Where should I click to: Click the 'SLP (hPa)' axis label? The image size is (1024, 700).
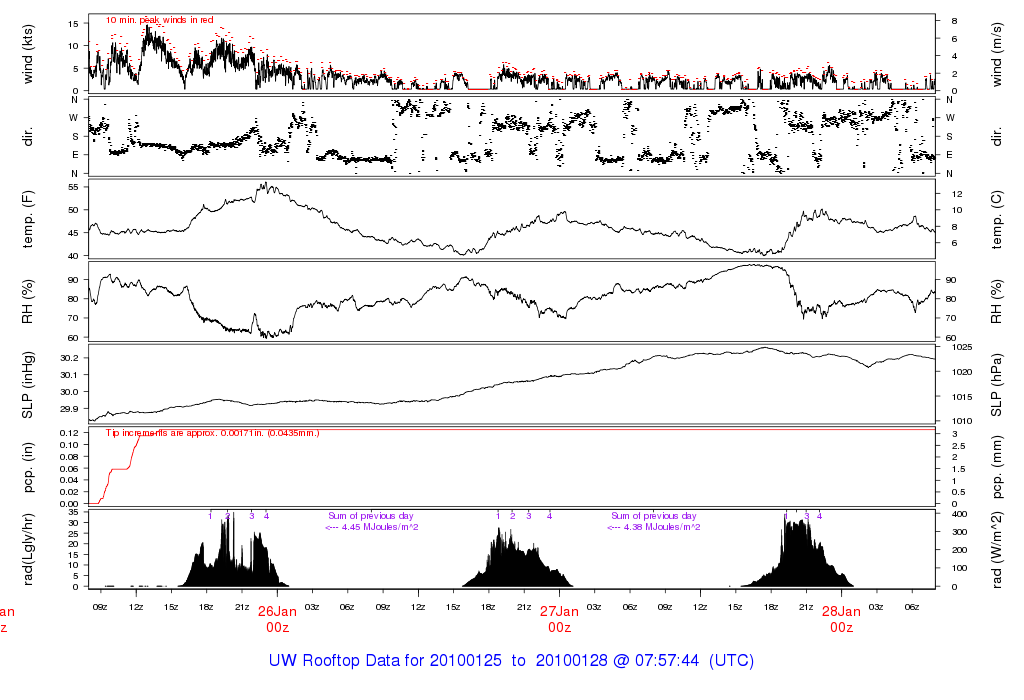point(997,385)
